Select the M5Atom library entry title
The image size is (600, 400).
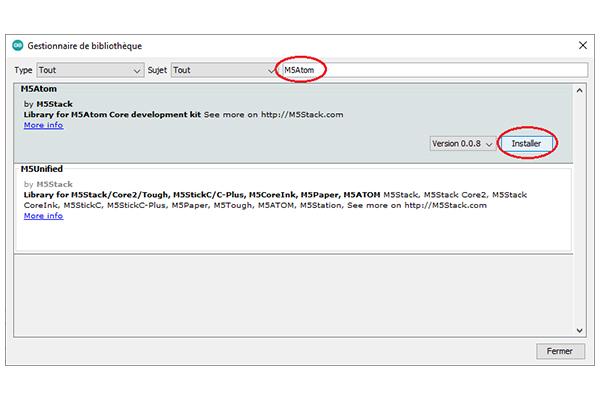click(x=39, y=89)
